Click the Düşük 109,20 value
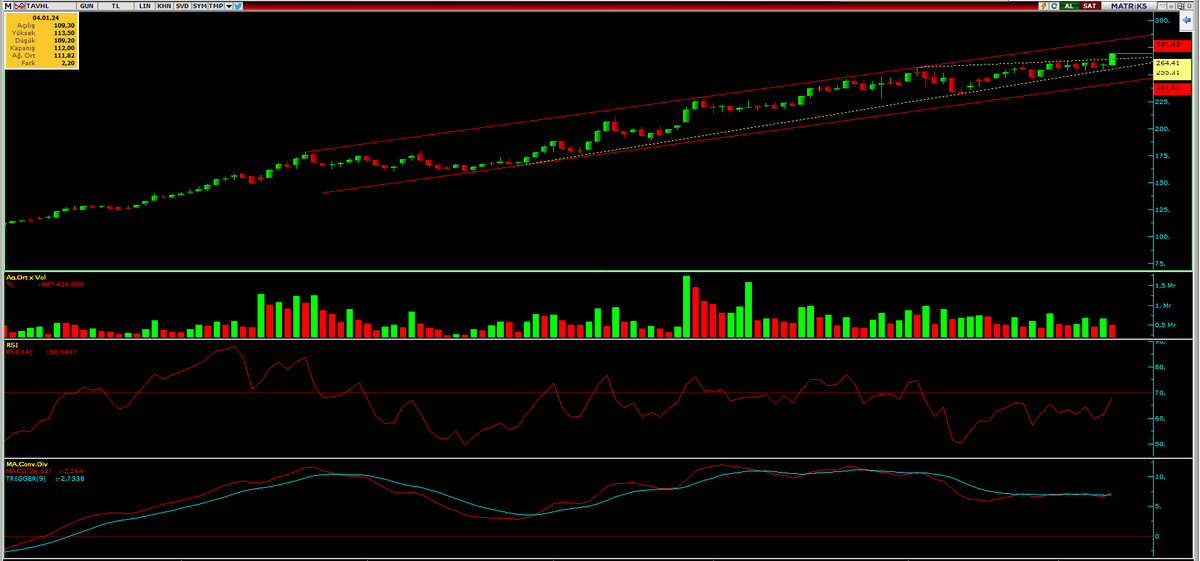Screen dimensions: 1200x561 coord(64,40)
